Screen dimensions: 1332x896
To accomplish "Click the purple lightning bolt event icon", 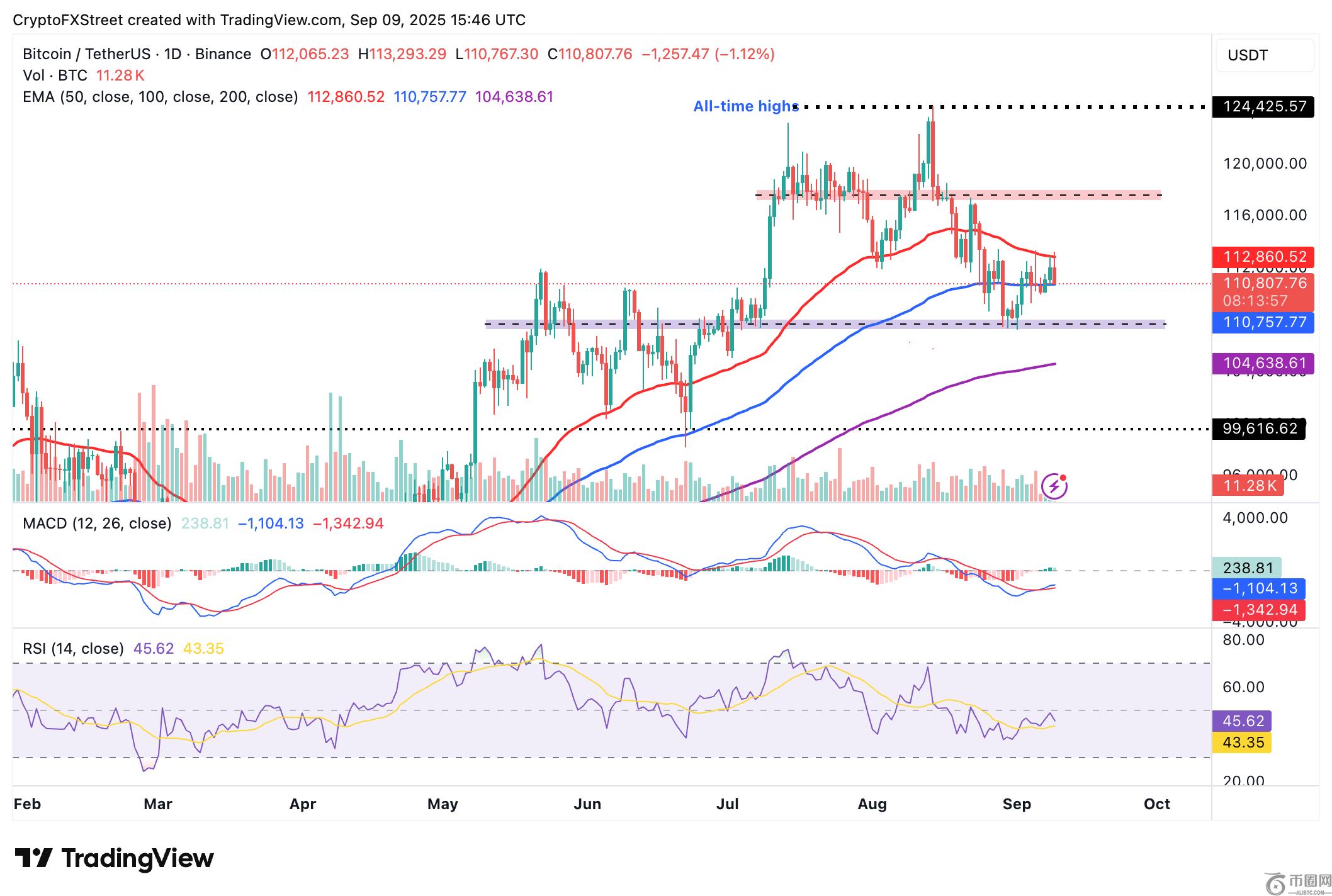I will tap(1054, 486).
